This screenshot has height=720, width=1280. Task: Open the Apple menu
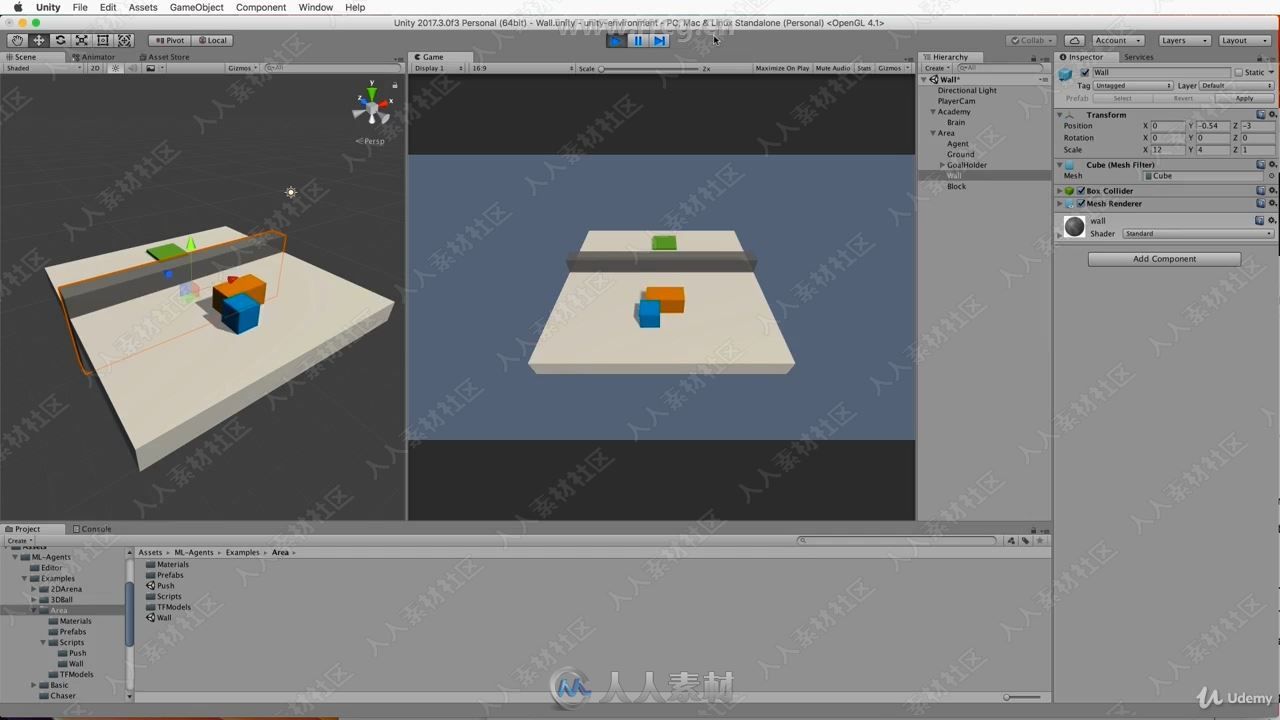coord(18,7)
